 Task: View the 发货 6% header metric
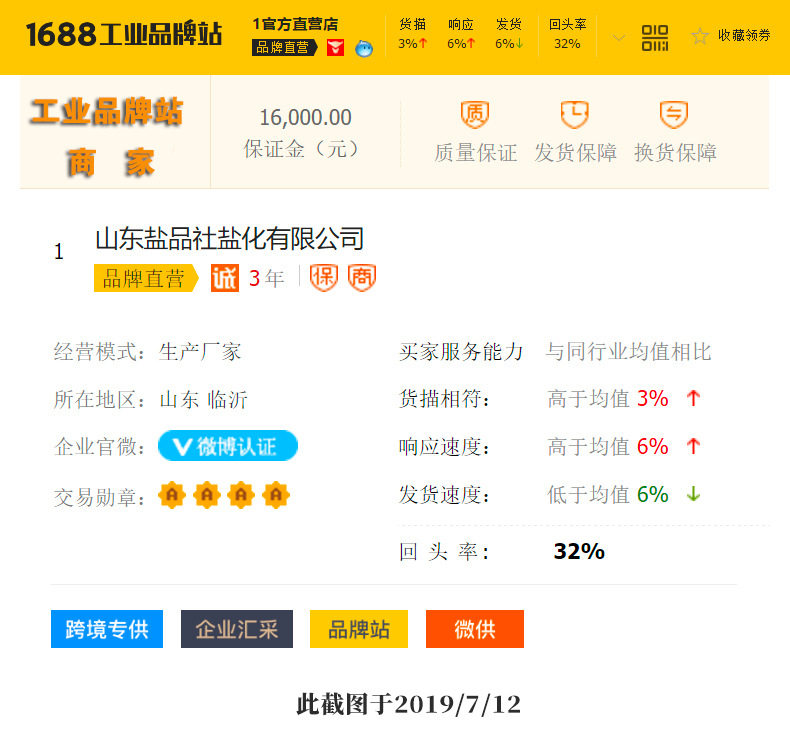[x=509, y=34]
